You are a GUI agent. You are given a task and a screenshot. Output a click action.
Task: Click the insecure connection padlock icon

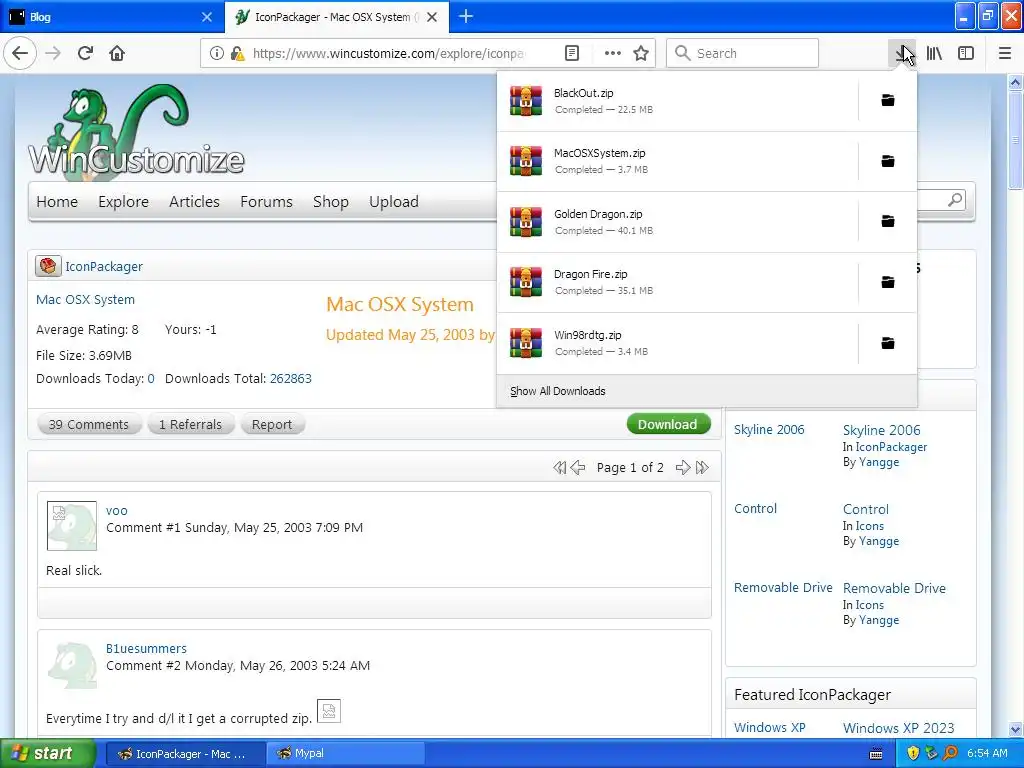[x=237, y=54]
